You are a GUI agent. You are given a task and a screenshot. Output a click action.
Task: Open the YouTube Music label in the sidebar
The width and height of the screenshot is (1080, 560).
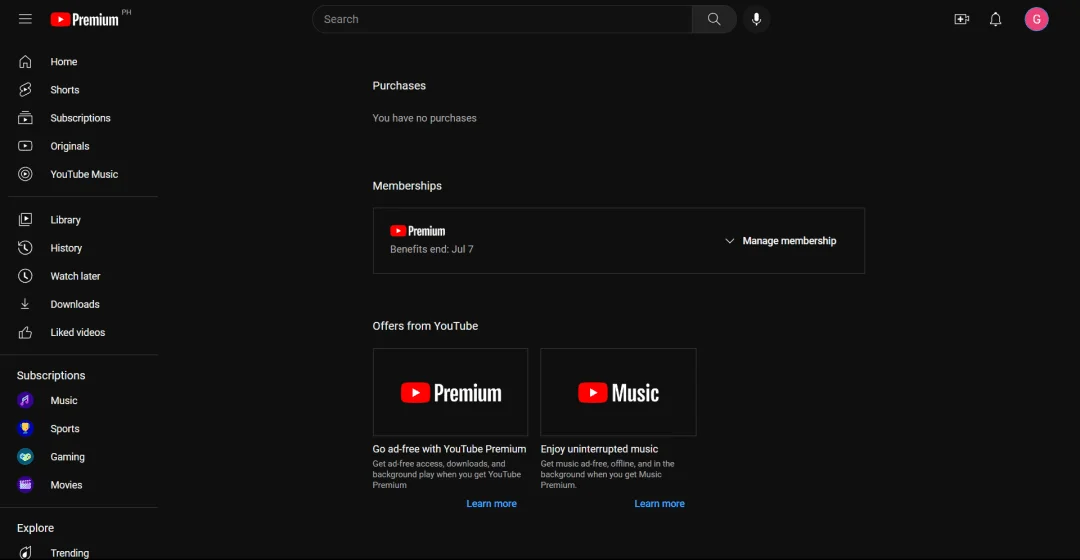pos(84,174)
